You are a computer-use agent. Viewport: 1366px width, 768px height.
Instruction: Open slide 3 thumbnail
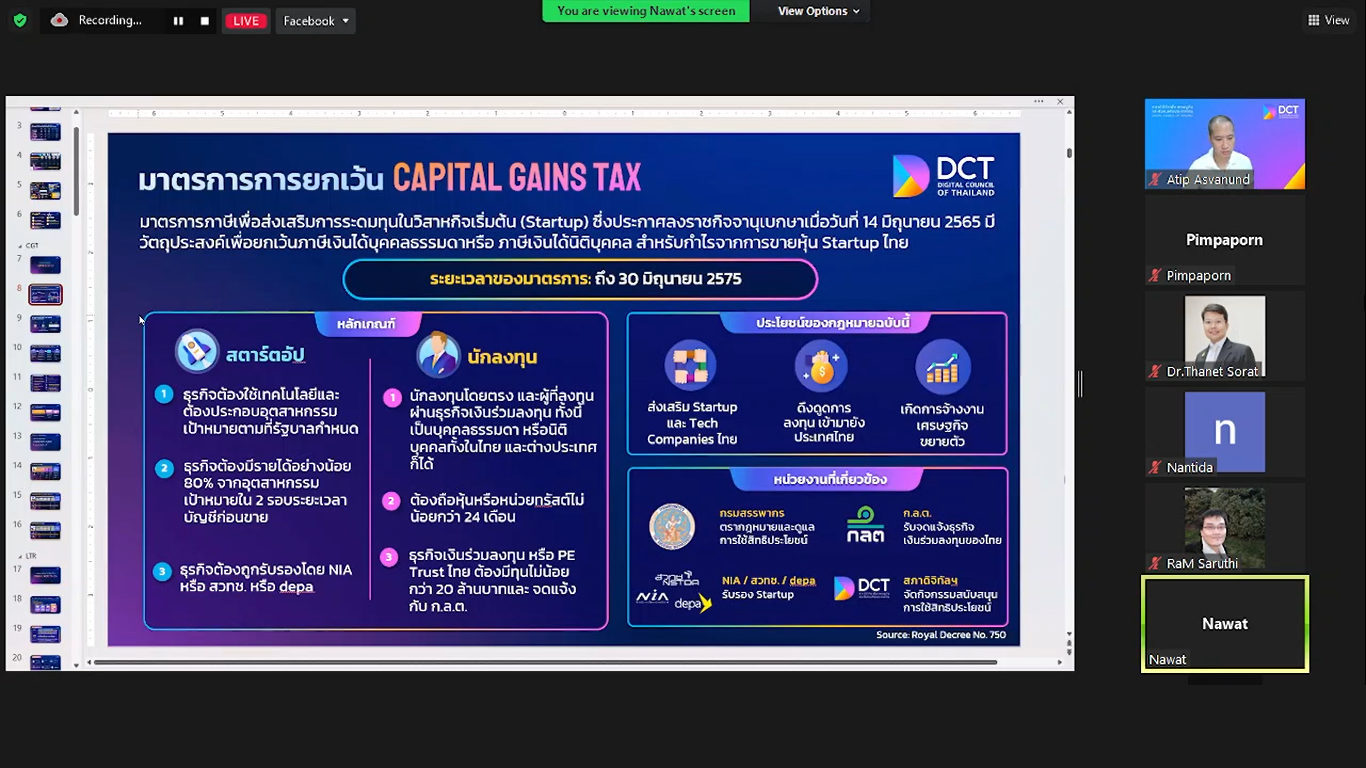(x=45, y=132)
